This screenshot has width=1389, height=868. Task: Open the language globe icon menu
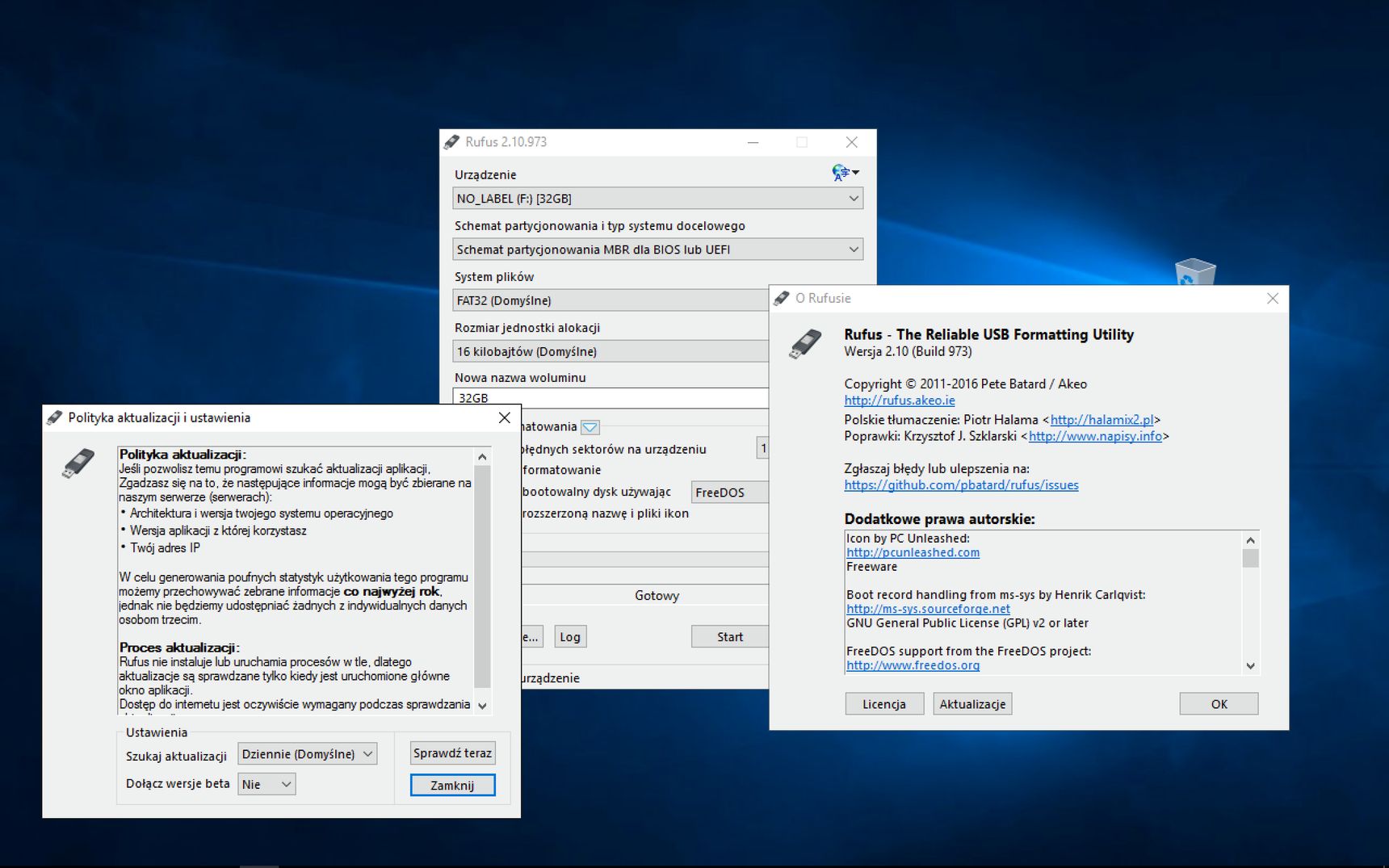pyautogui.click(x=845, y=172)
